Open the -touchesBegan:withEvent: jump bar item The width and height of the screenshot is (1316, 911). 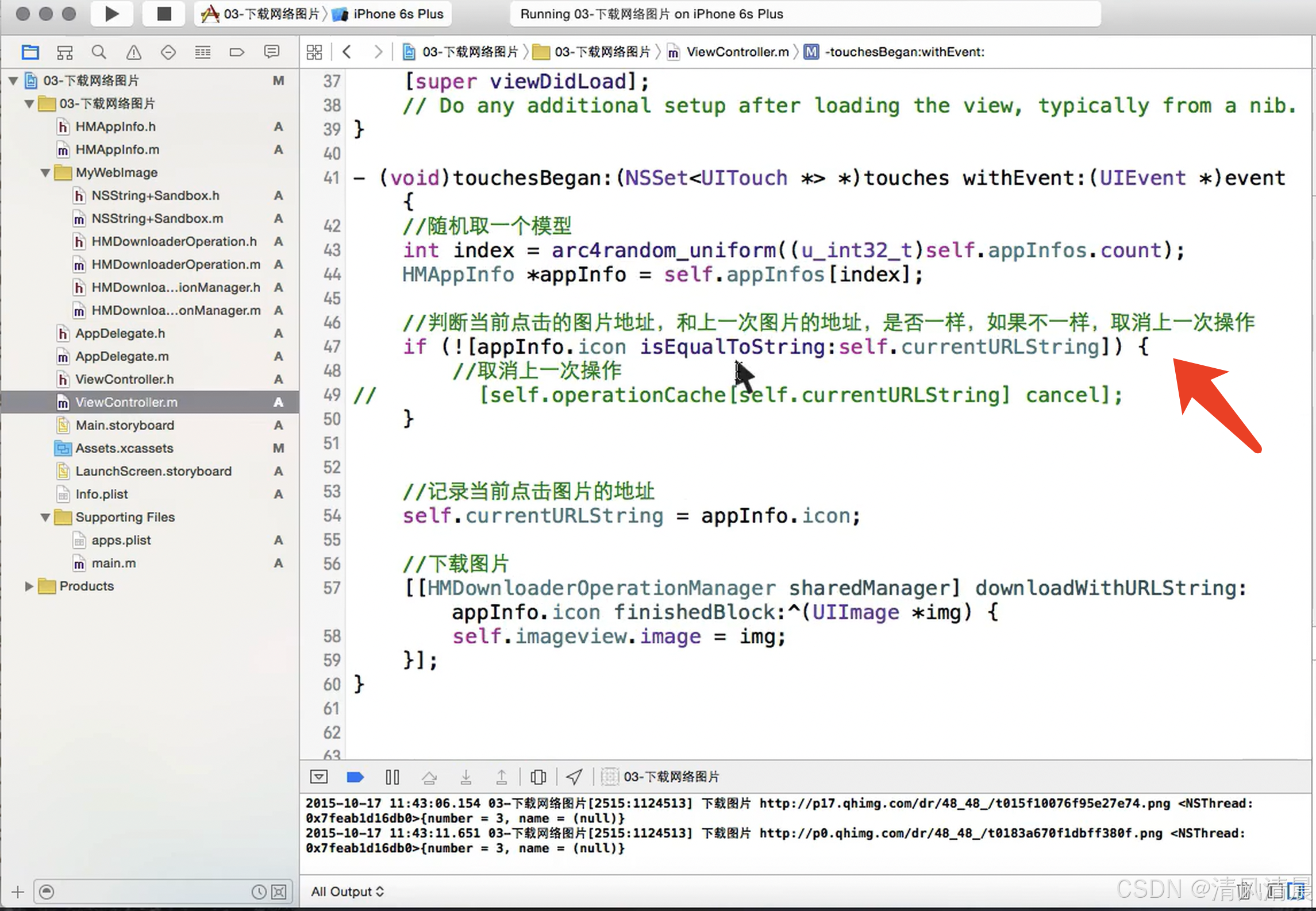904,52
